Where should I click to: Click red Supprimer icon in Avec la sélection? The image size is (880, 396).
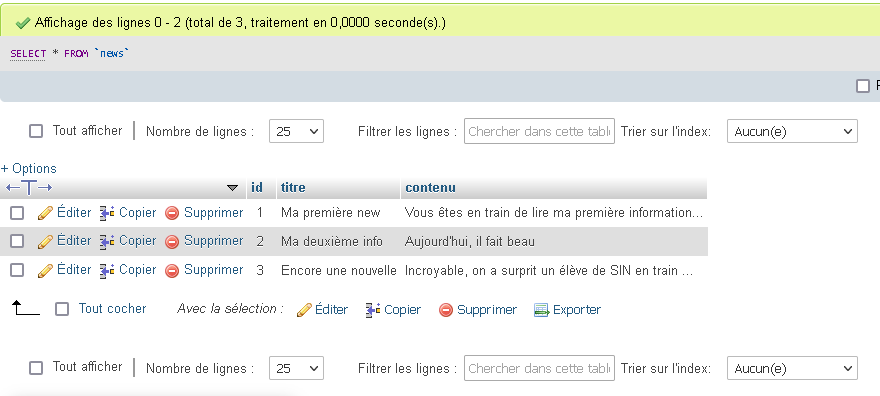(x=446, y=310)
